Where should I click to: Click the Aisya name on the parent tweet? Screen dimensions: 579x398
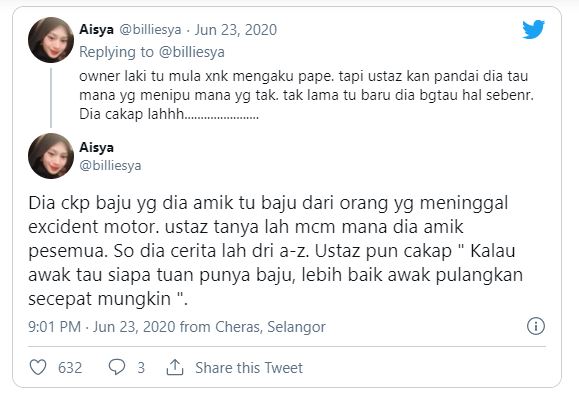[x=96, y=30]
